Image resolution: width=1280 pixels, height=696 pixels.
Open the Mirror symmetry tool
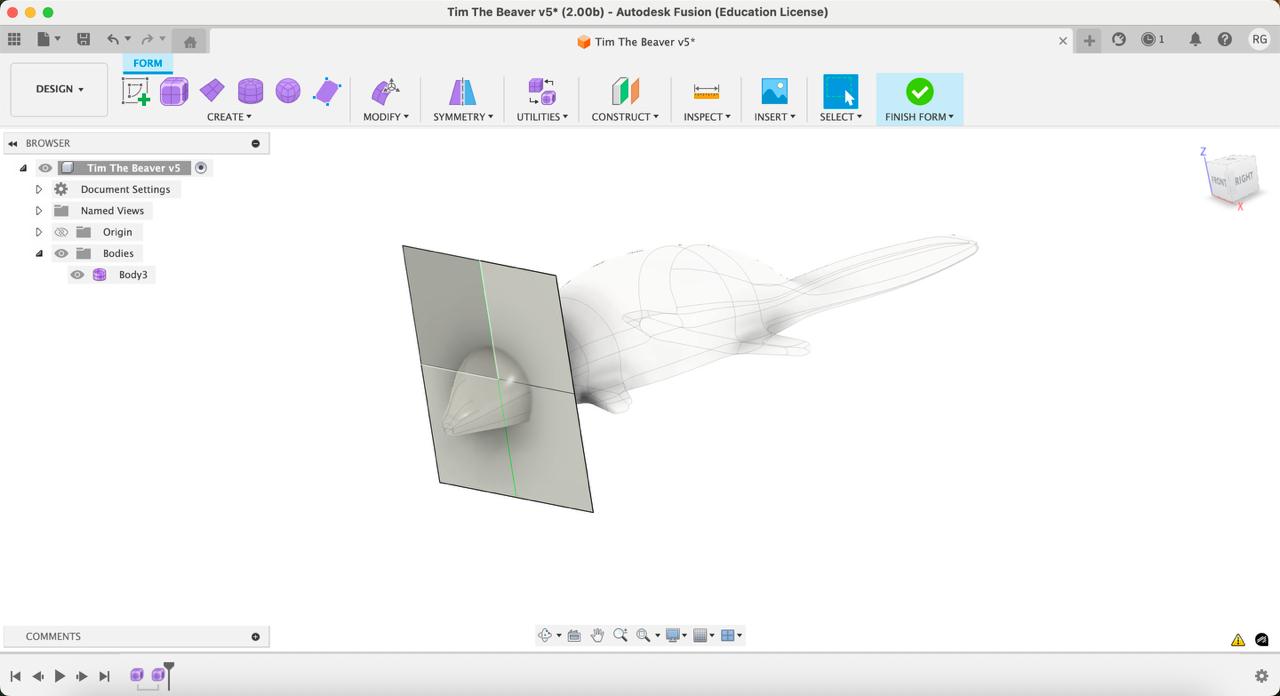click(x=462, y=92)
